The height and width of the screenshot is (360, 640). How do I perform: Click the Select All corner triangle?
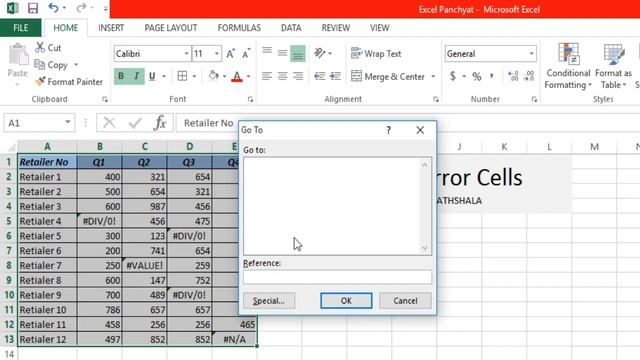click(x=11, y=147)
